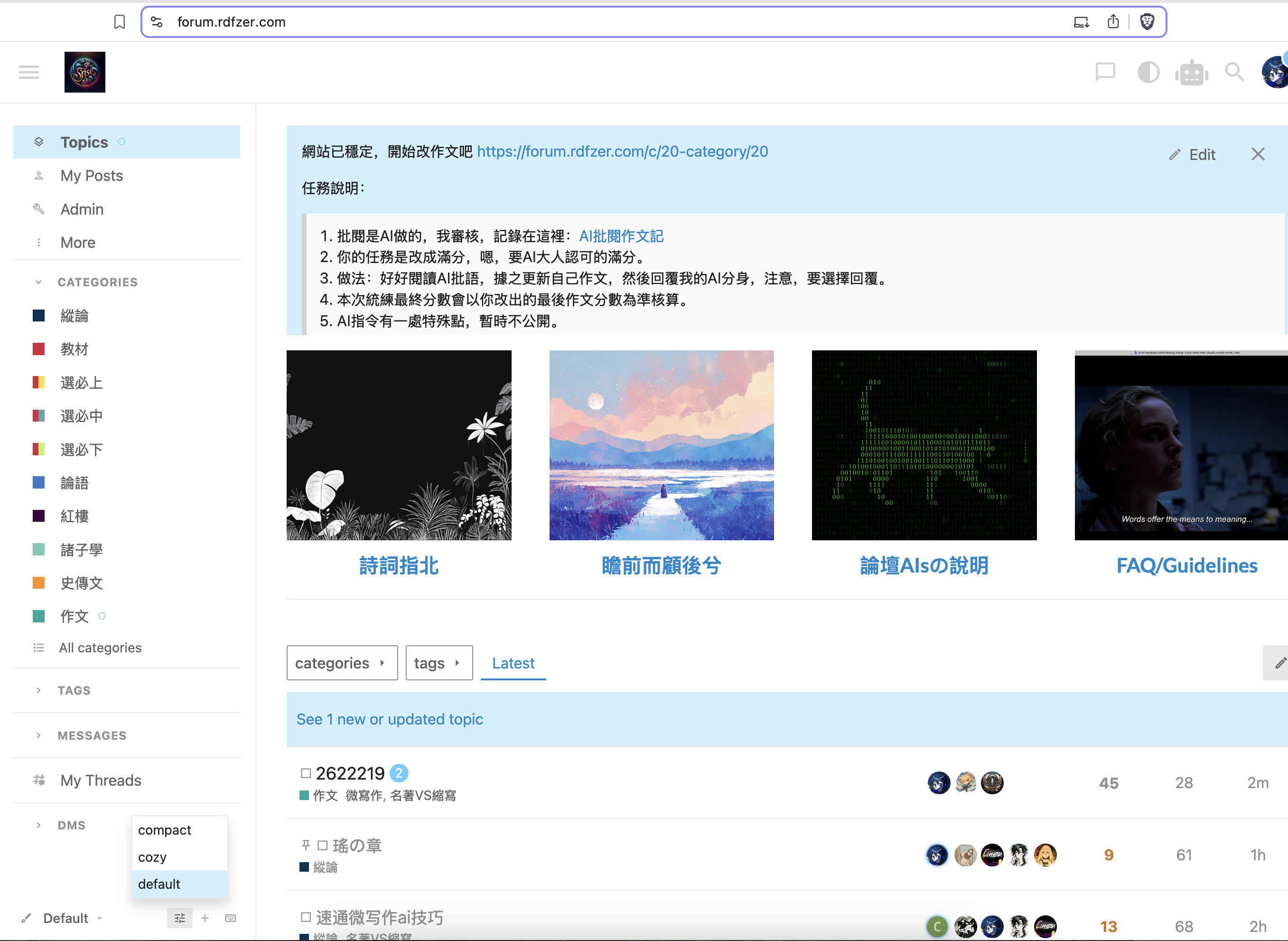Toggle dark mode with the contrast icon
This screenshot has height=941, width=1288.
tap(1148, 72)
